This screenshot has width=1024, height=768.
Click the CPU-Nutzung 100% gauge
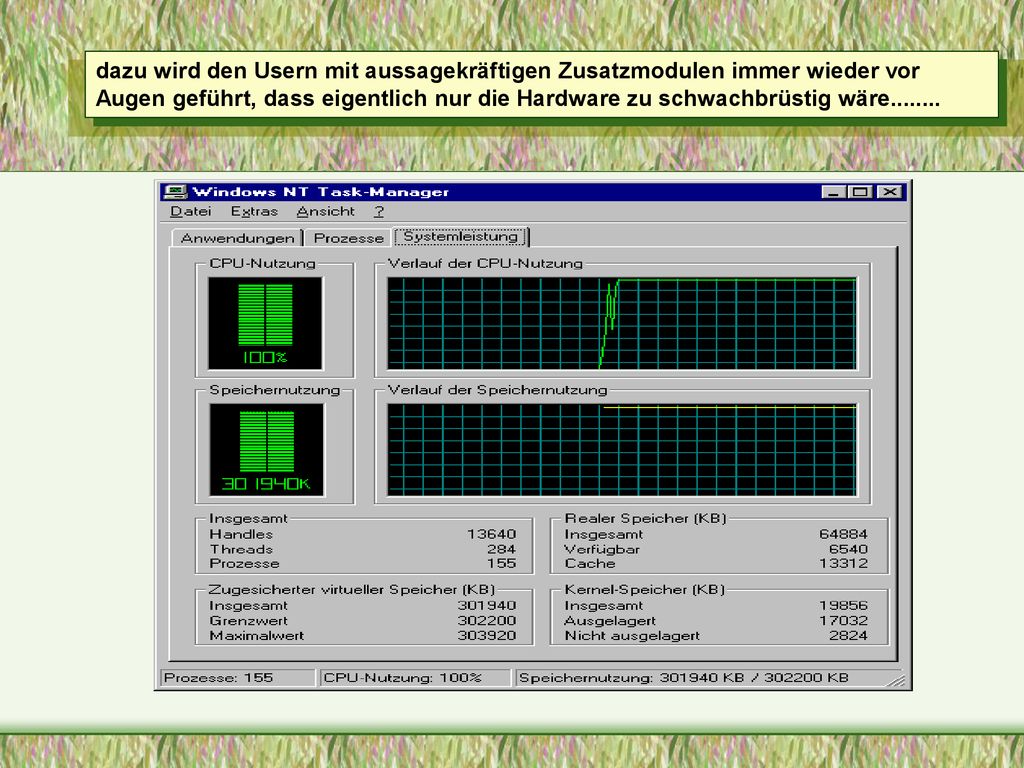pos(265,323)
